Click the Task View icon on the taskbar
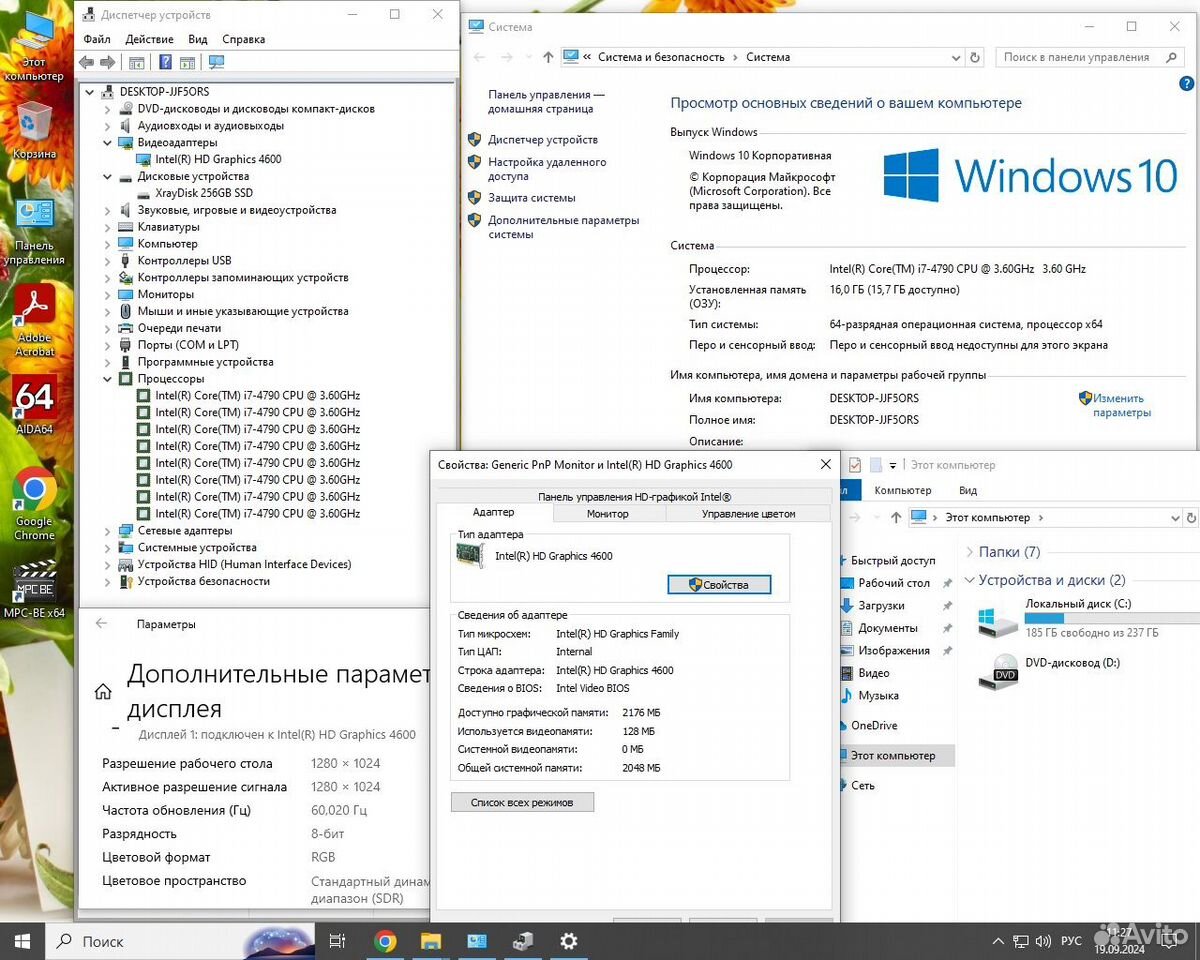This screenshot has width=1200, height=960. [337, 941]
